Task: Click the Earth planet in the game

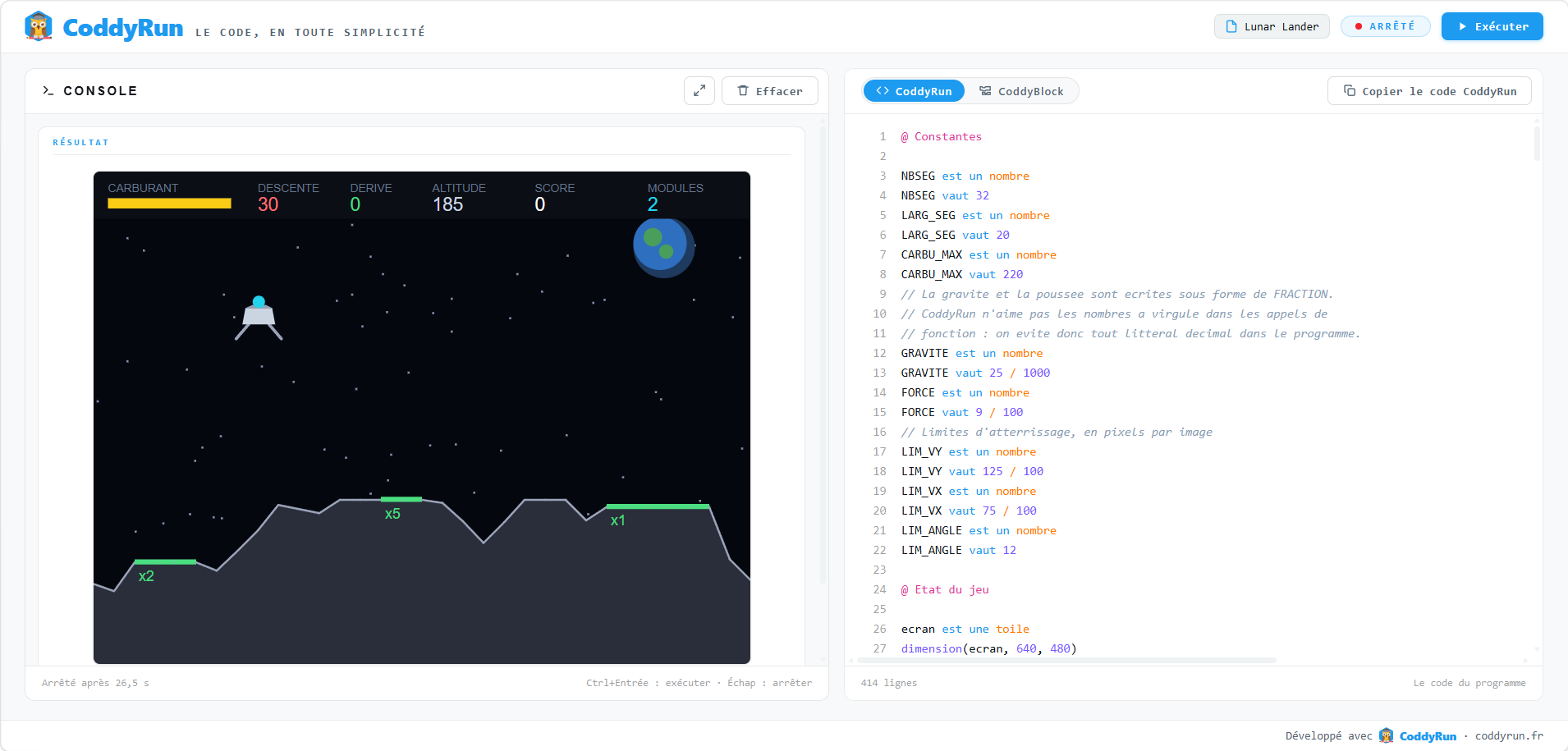Action: (663, 247)
